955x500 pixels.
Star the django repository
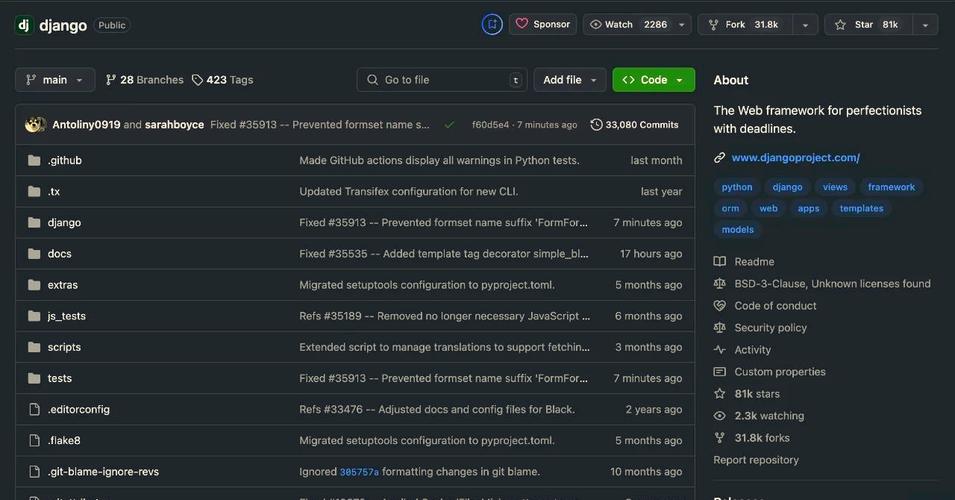(869, 24)
